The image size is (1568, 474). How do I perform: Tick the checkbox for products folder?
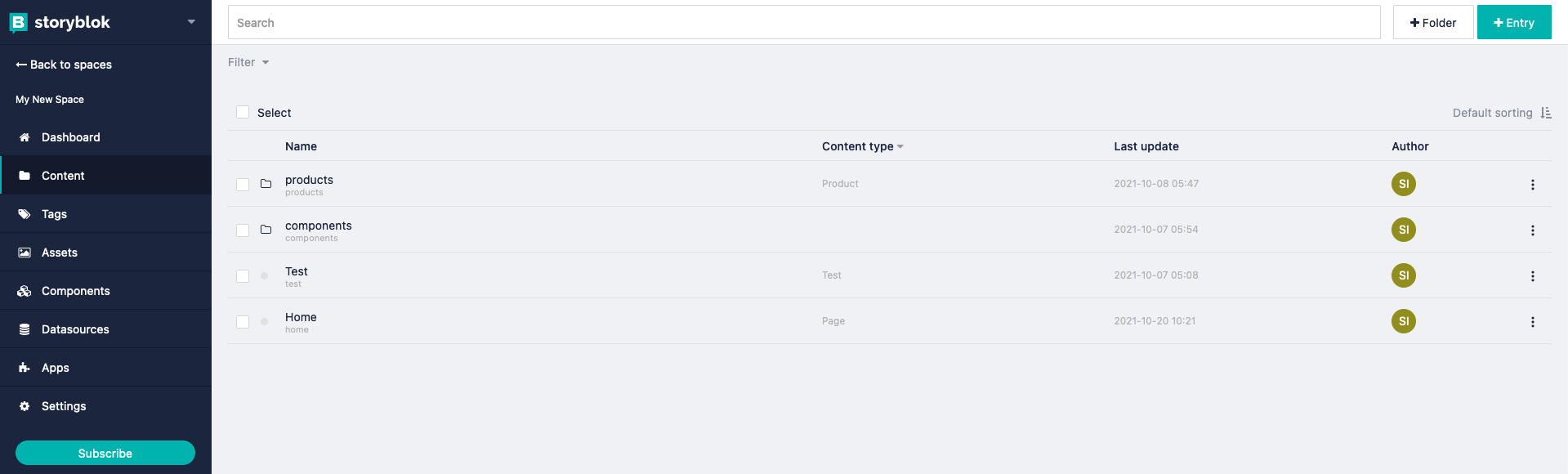click(243, 185)
